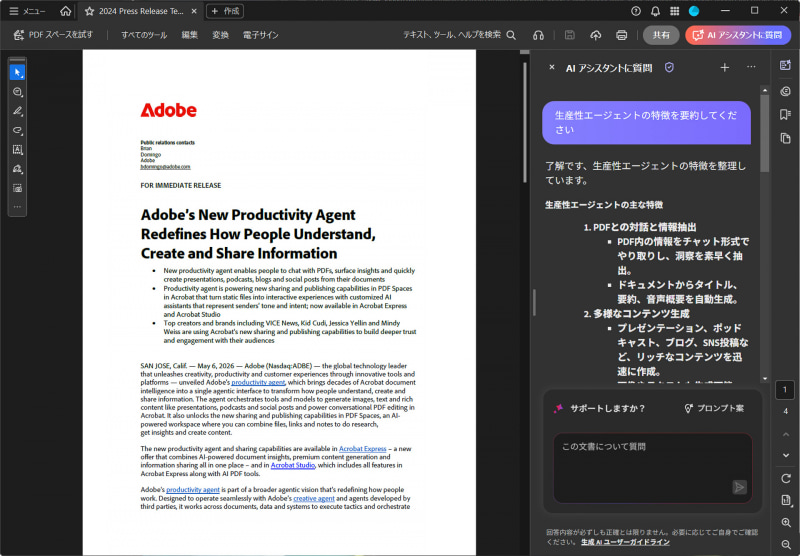Open the blue account profile avatar
Viewport: 800px width, 556px height.
[x=694, y=11]
